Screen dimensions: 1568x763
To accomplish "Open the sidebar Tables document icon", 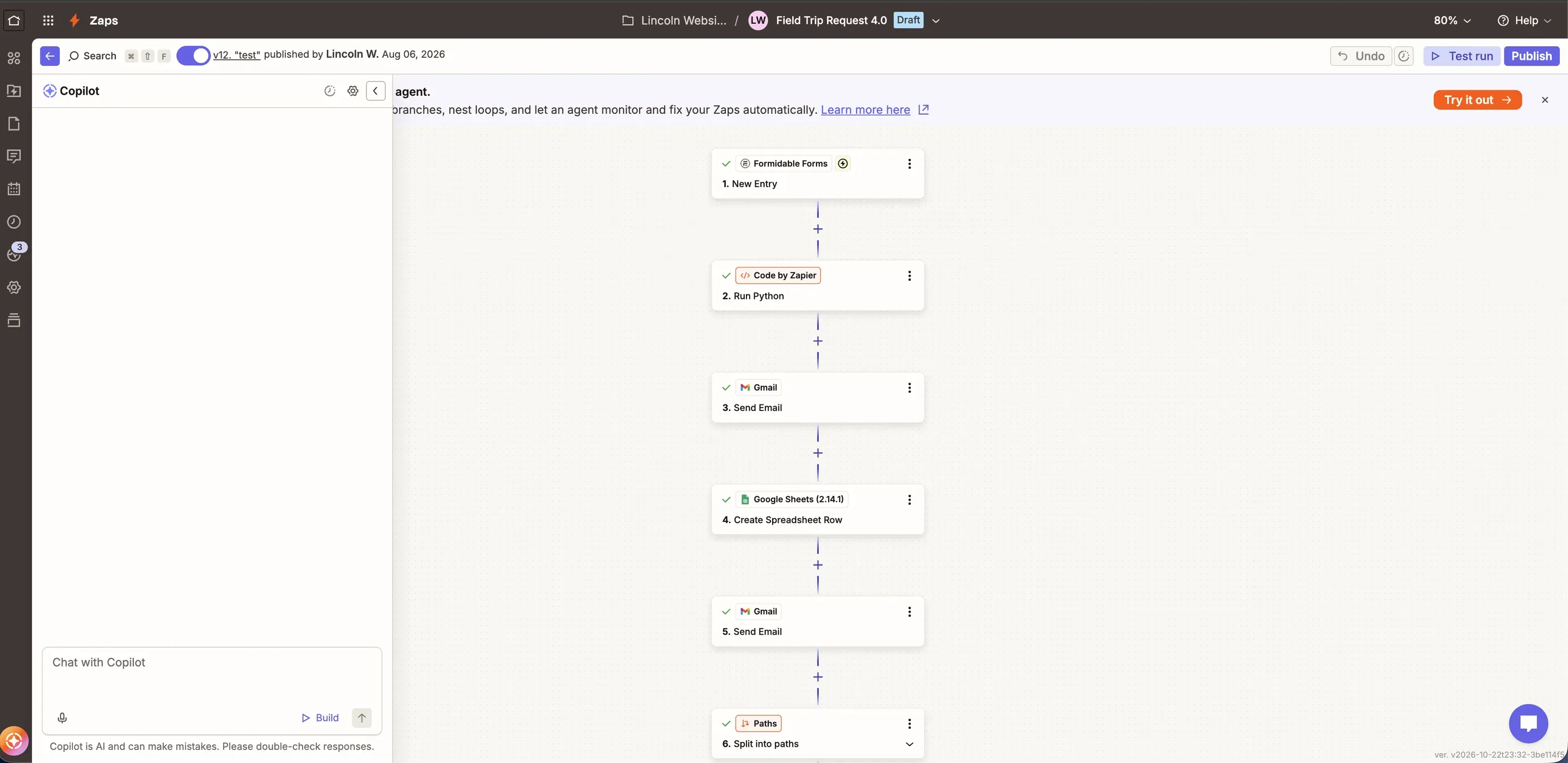I will tap(14, 124).
